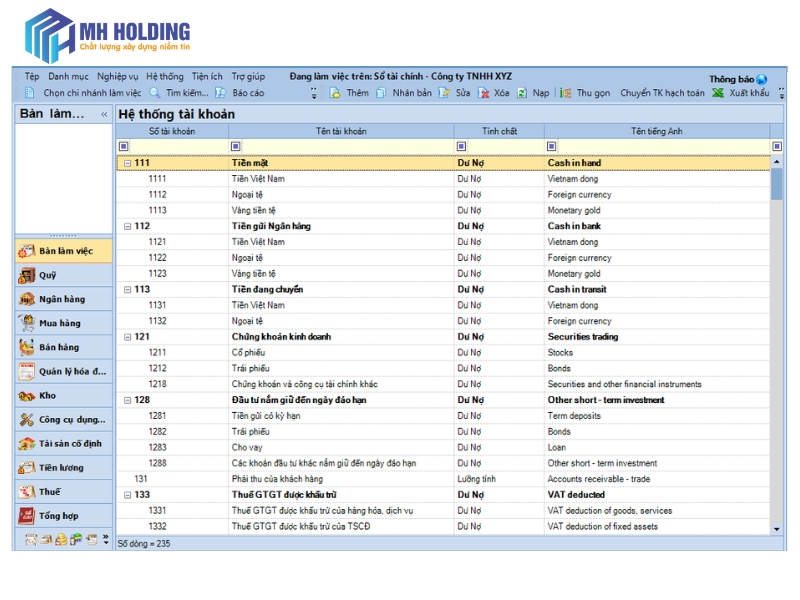Toggle filter box under Số tài khoản column
800x600 pixels.
[123, 146]
